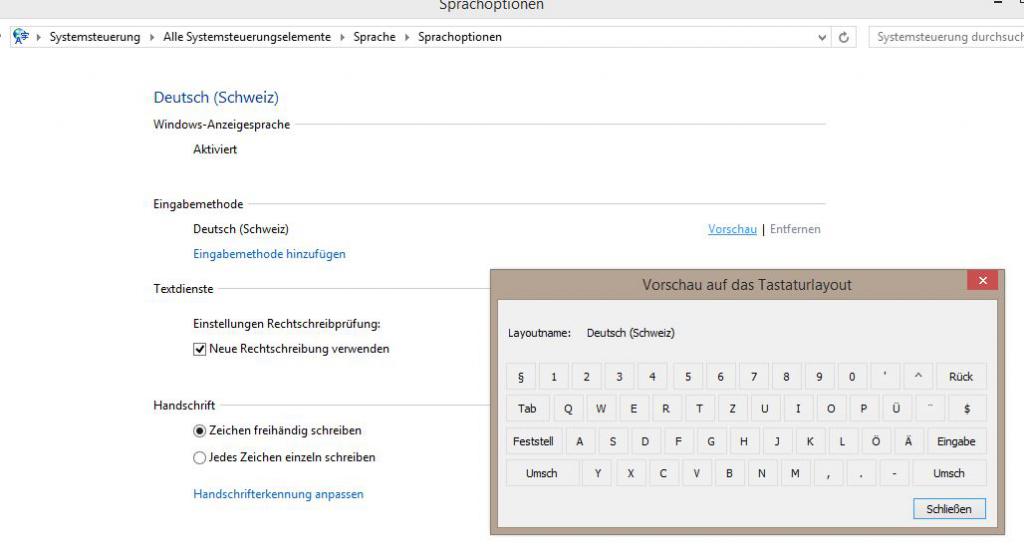The image size is (1024, 554).
Task: Expand the arrow after Alle Systemsteuerungselemente
Action: 342,37
